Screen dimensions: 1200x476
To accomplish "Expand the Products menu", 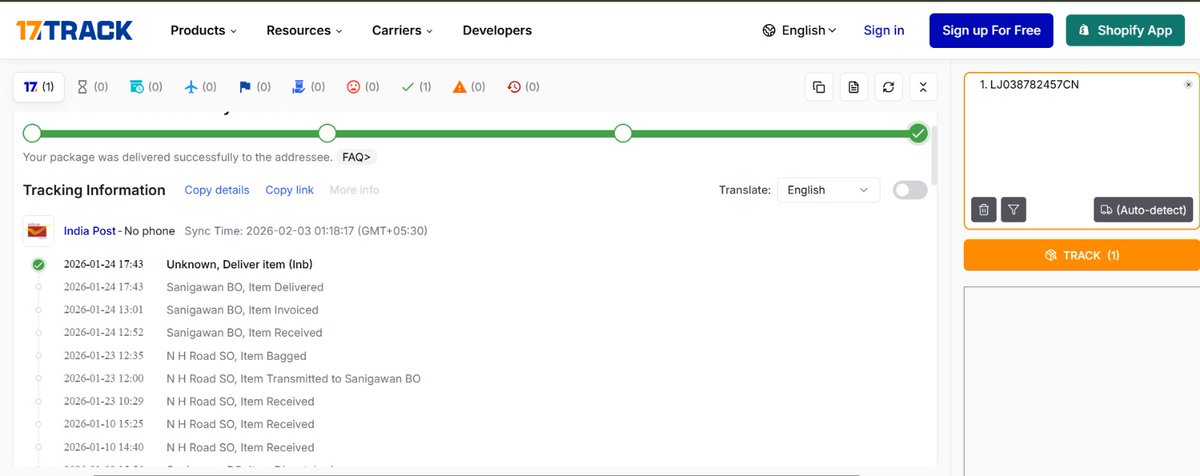I will pyautogui.click(x=204, y=30).
